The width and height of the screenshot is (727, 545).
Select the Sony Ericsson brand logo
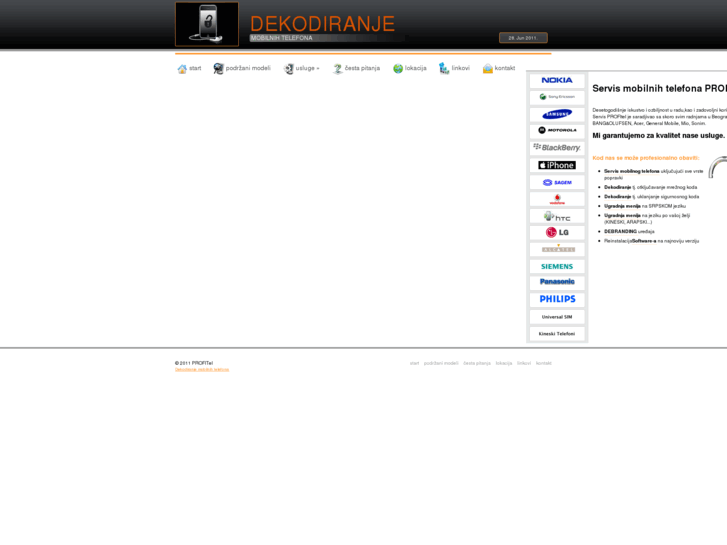coord(557,97)
